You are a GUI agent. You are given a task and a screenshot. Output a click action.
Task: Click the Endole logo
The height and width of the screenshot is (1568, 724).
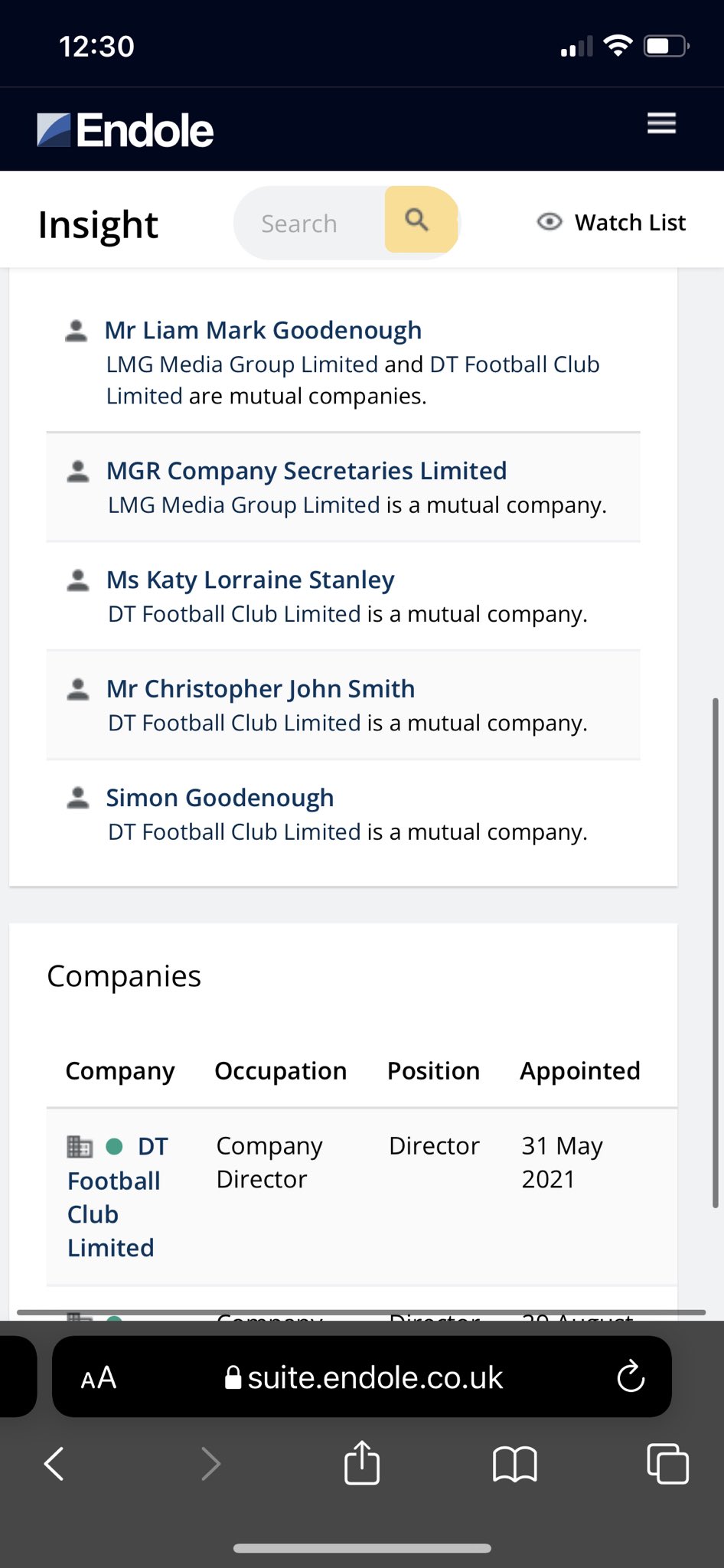coord(126,130)
